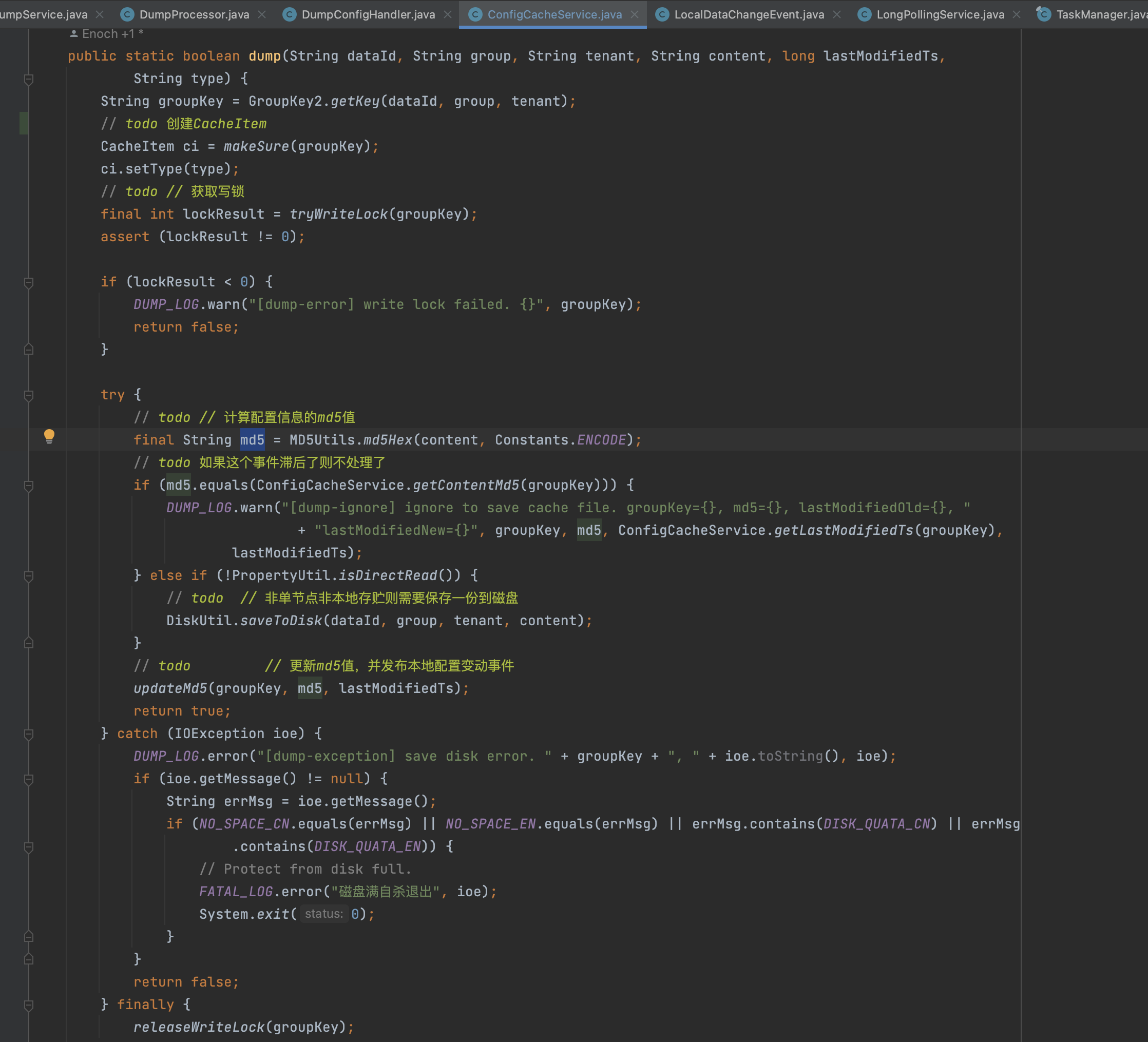Viewport: 1148px width, 1042px height.
Task: Click the Constants.ENCODE reference
Action: click(x=560, y=440)
